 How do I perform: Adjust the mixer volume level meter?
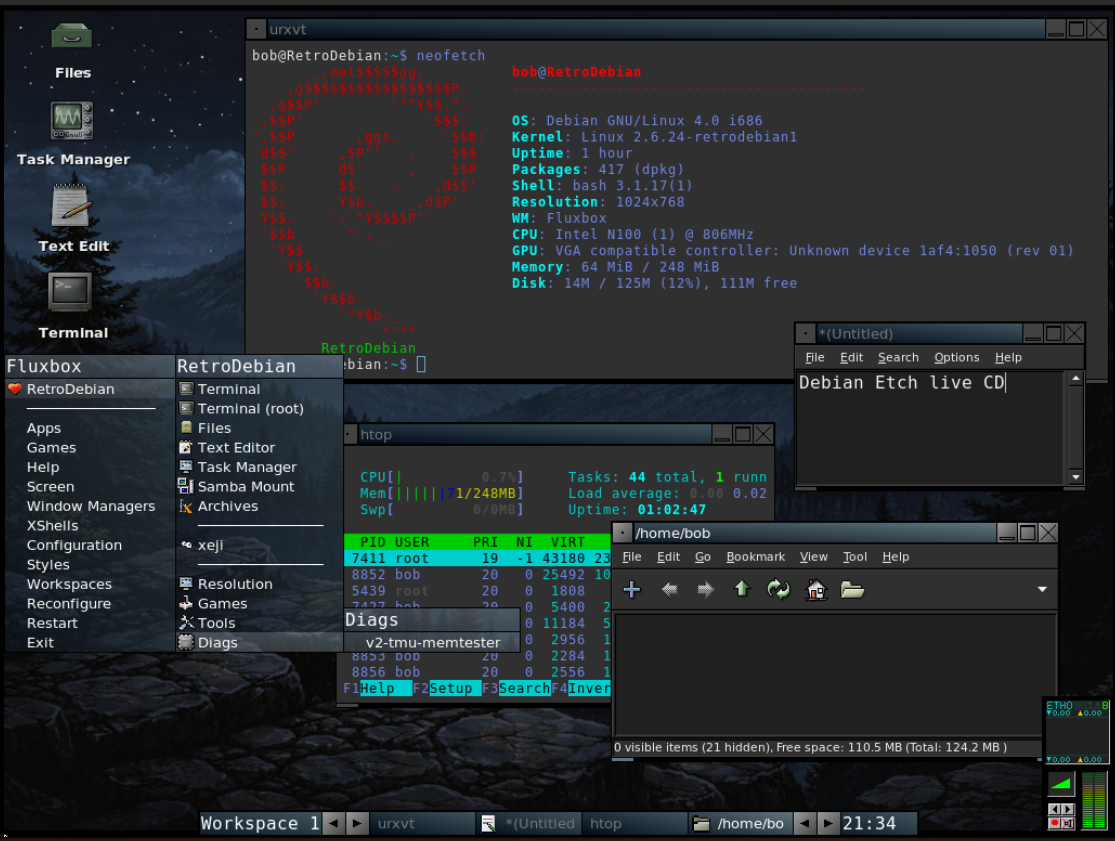point(1094,801)
